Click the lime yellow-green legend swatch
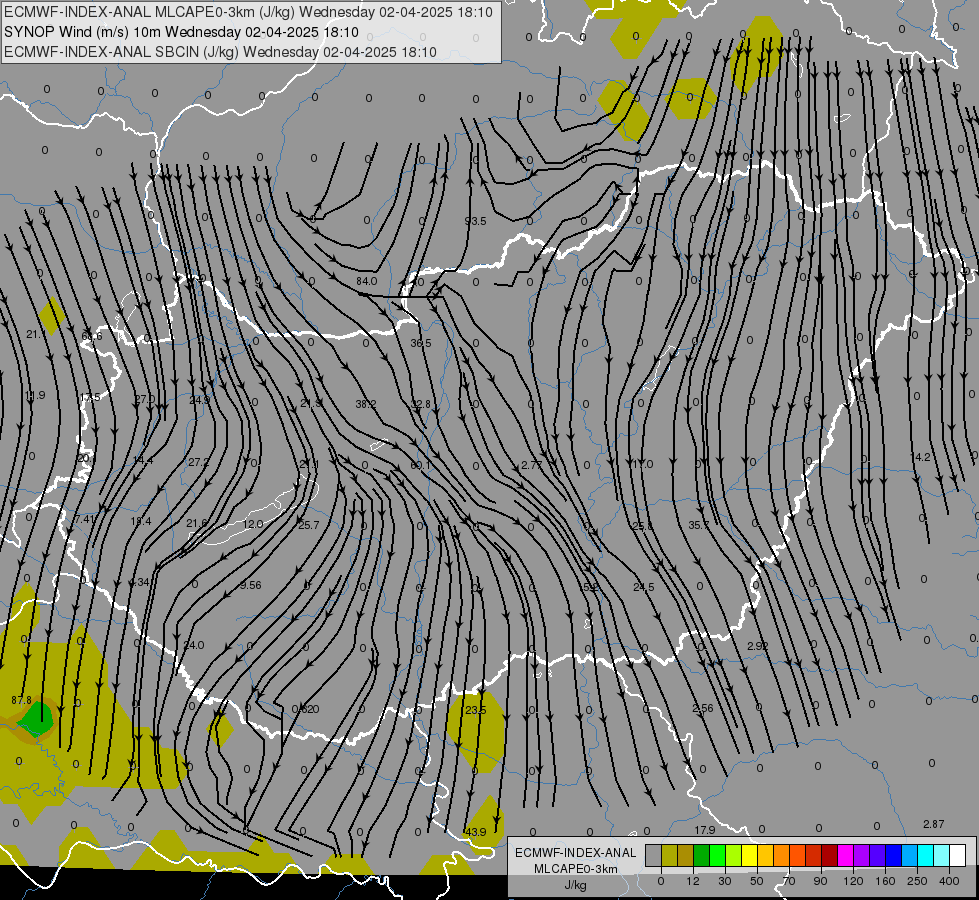The width and height of the screenshot is (979, 900). click(x=733, y=855)
